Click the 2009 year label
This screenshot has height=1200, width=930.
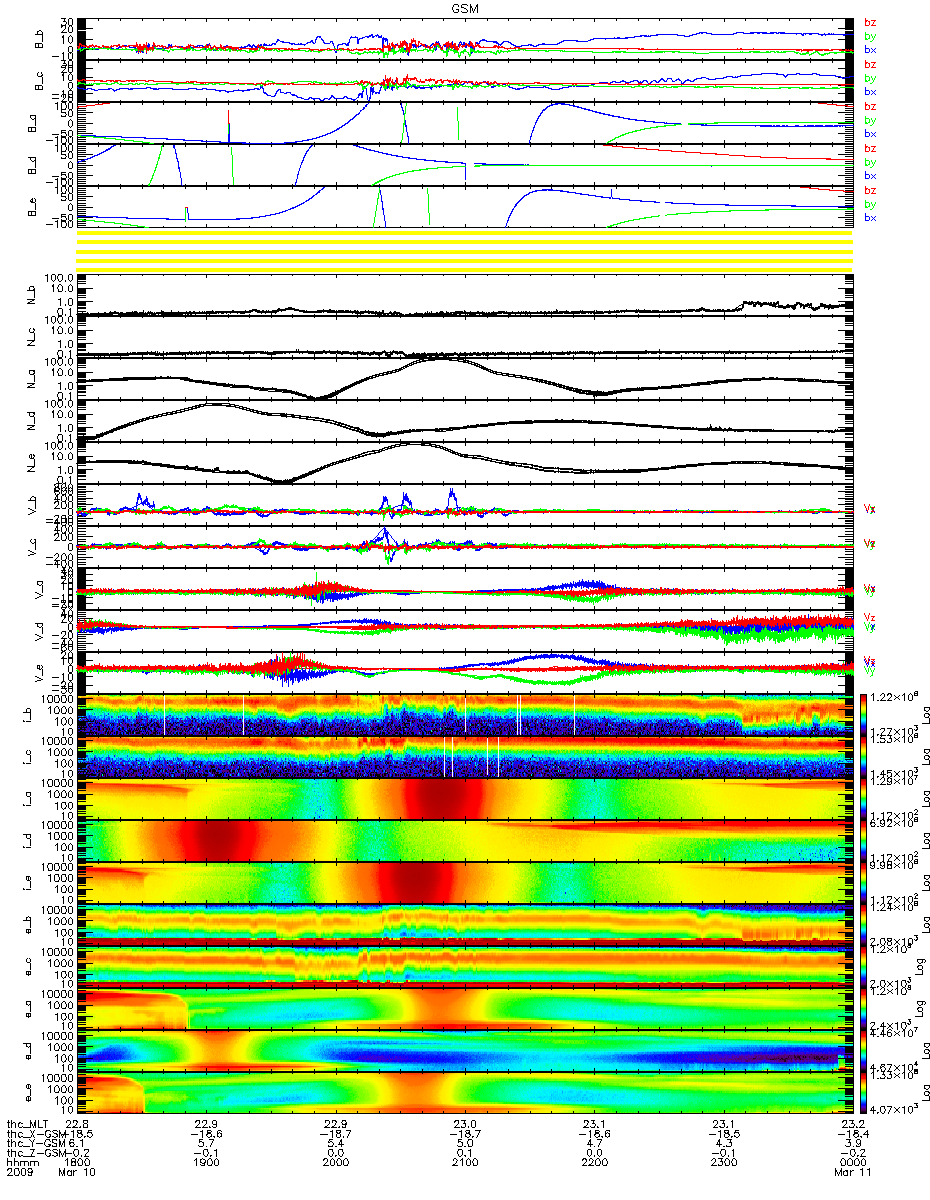[21, 1174]
